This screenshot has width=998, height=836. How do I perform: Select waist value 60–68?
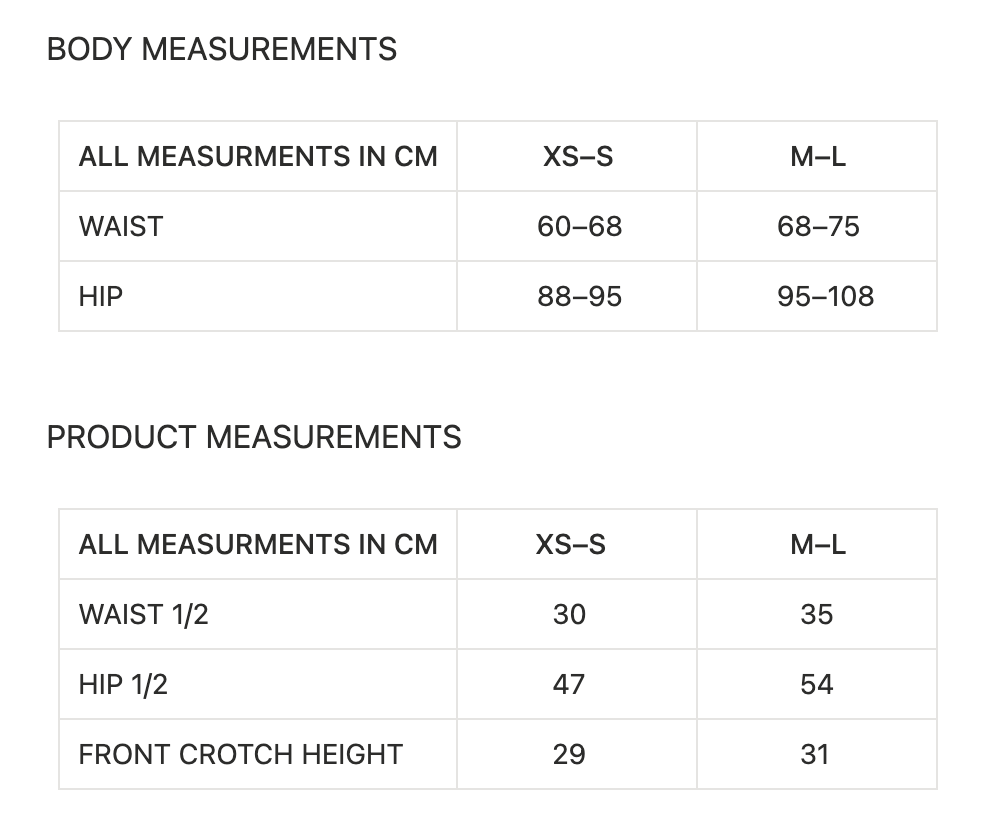click(579, 227)
